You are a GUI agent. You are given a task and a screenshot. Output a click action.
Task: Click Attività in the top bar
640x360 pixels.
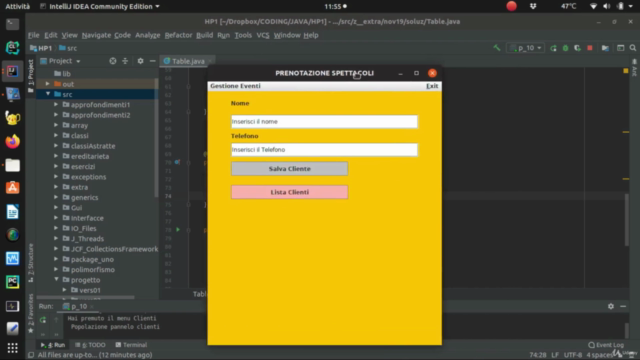pyautogui.click(x=18, y=7)
